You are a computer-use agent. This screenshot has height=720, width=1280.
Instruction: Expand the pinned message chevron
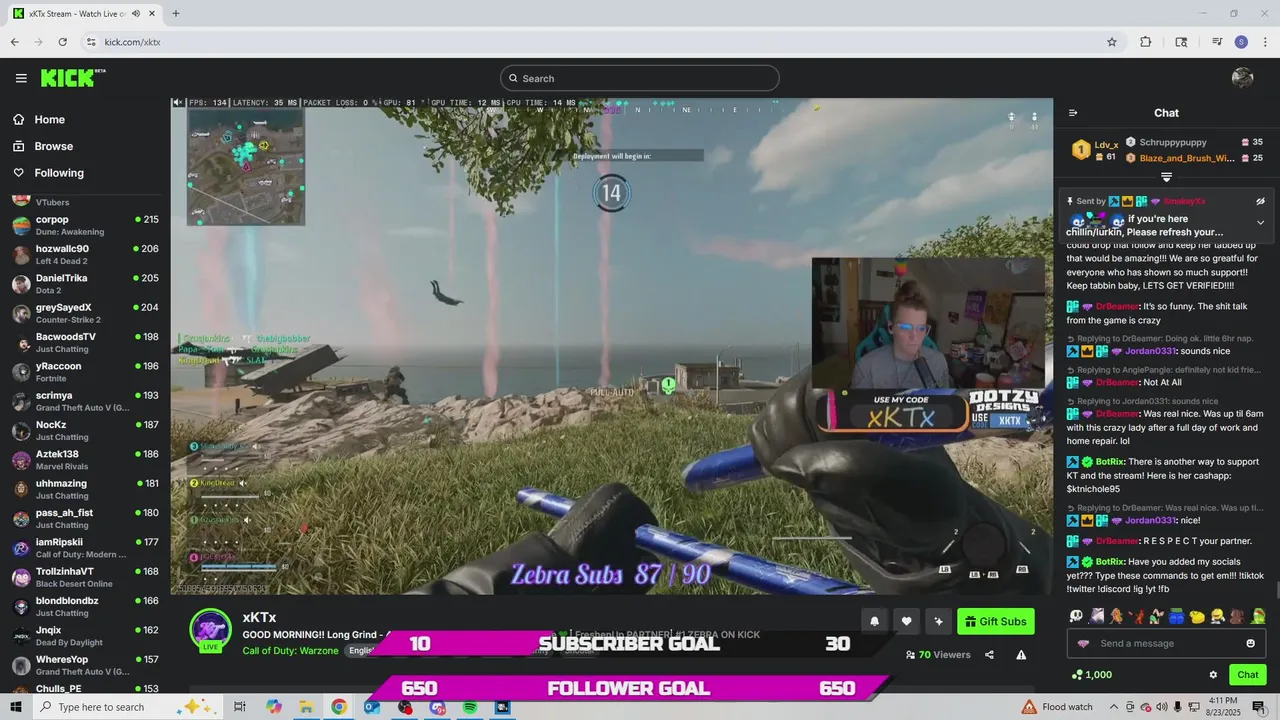[x=1260, y=222]
